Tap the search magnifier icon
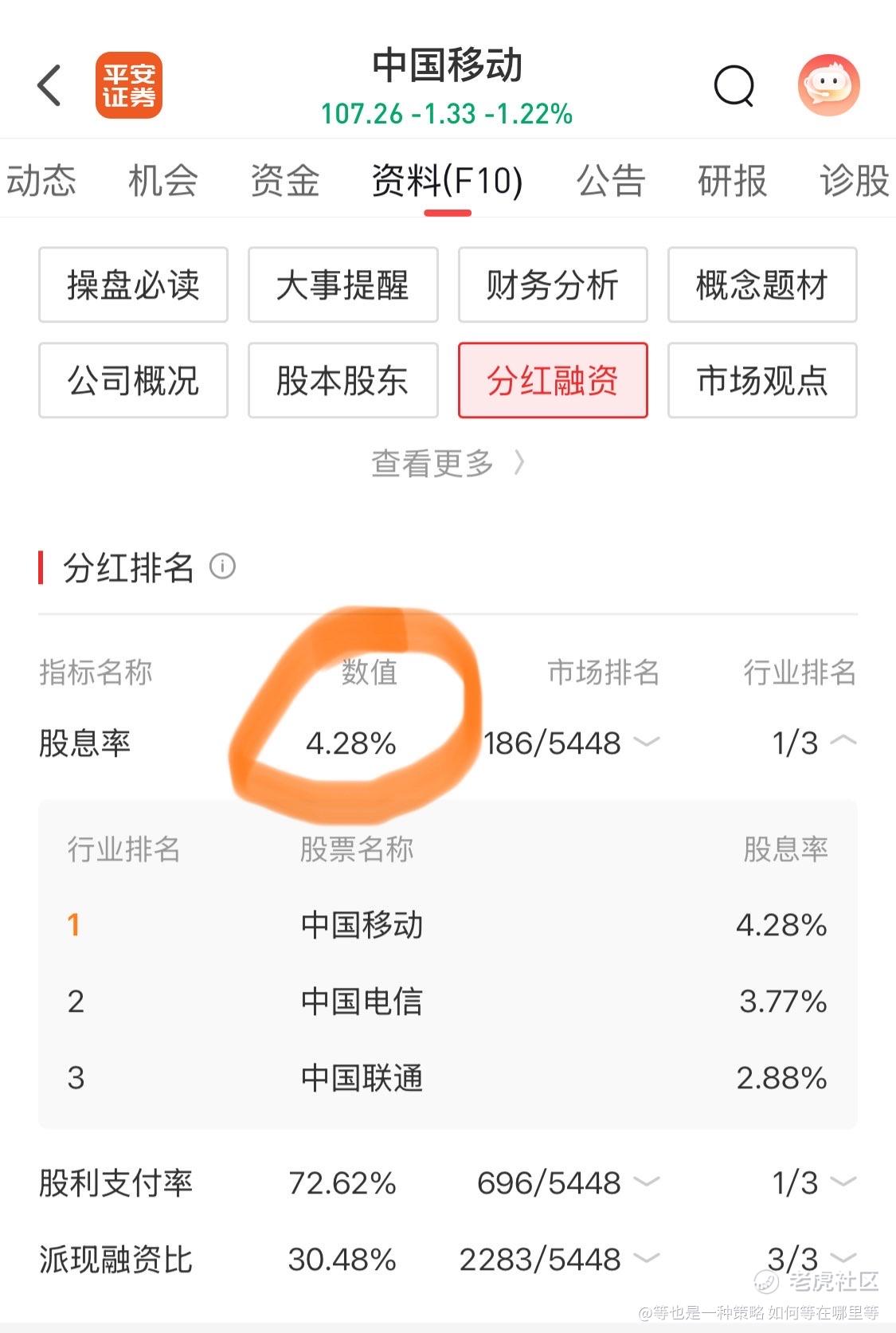 [734, 85]
